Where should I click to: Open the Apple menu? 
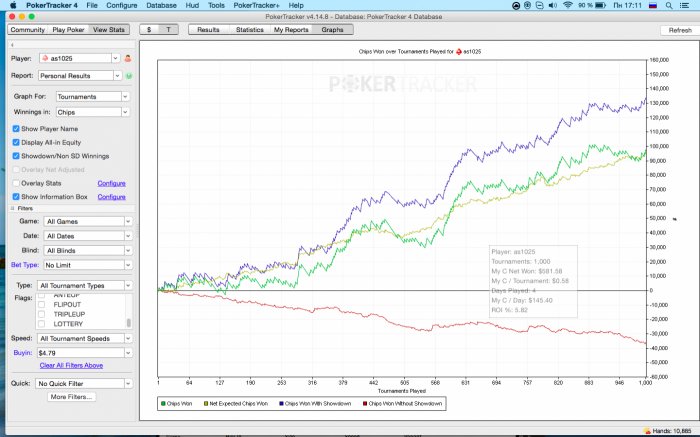click(x=12, y=5)
